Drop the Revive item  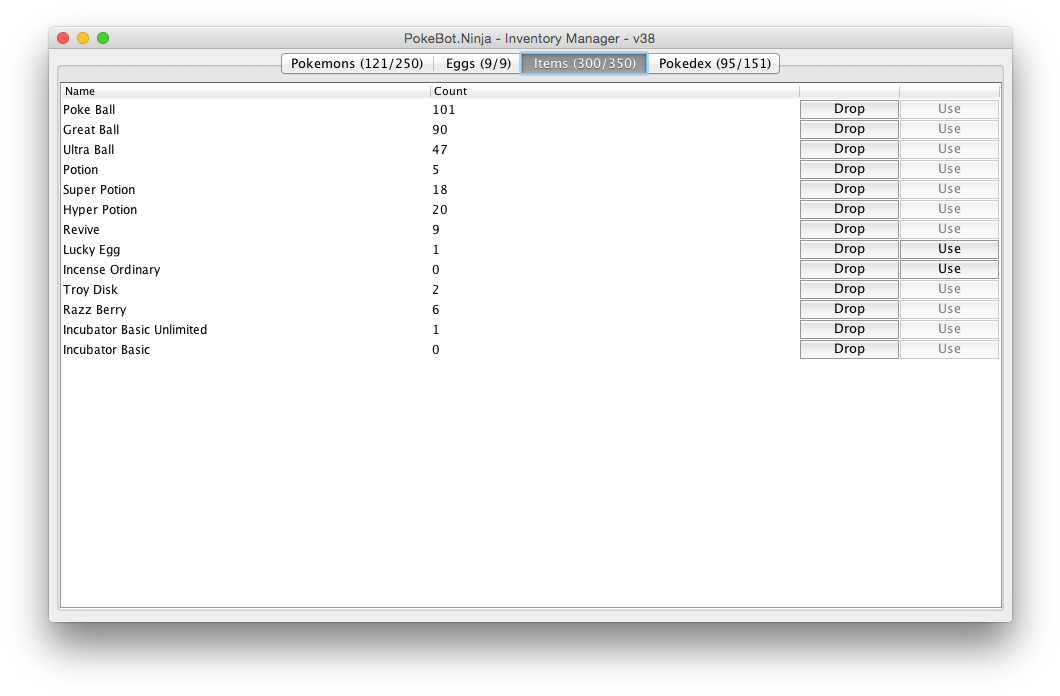(x=849, y=229)
